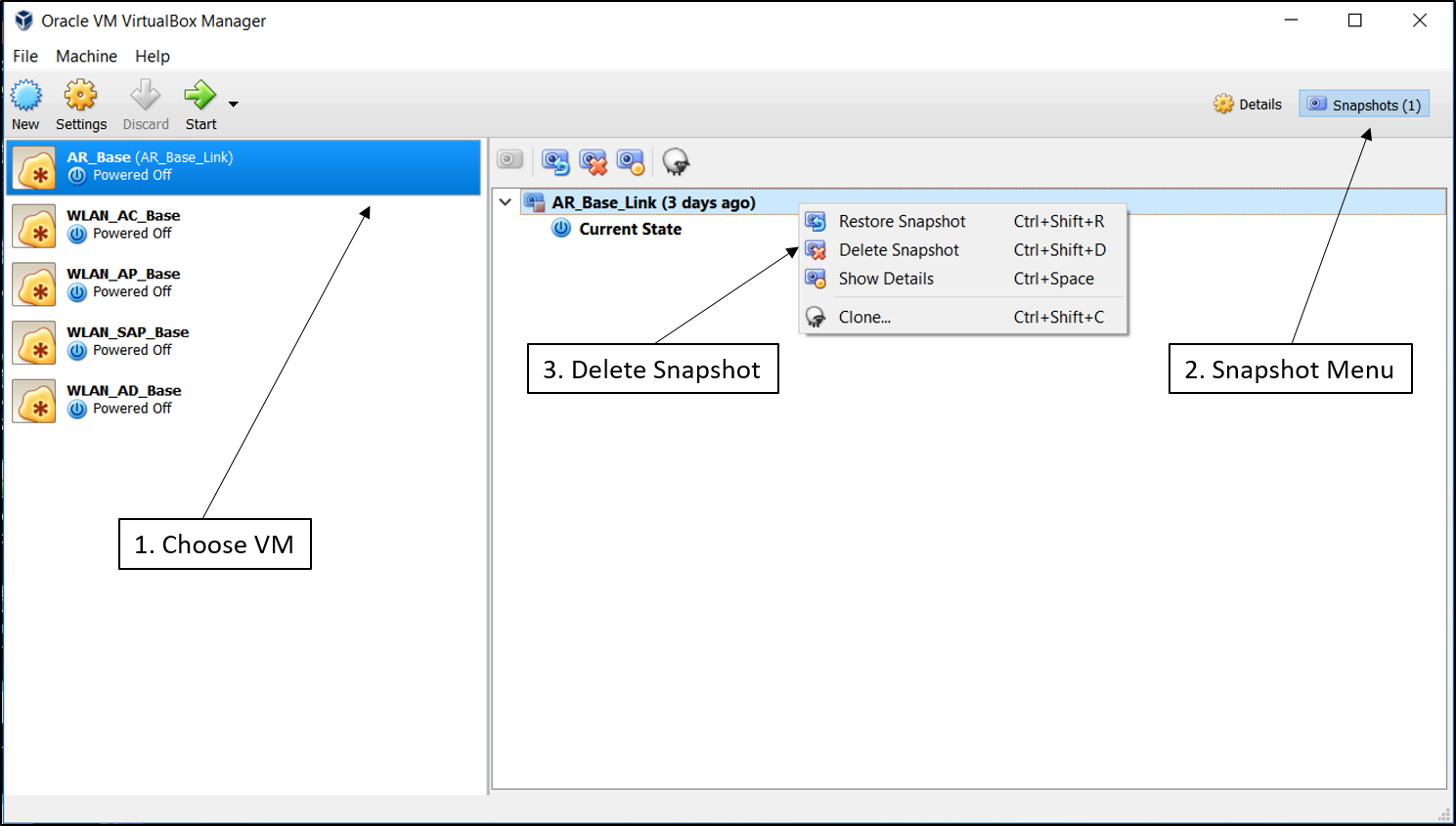Image resolution: width=1456 pixels, height=826 pixels.
Task: Click the WLAN_AP_Base VM OS icon
Action: 34,284
